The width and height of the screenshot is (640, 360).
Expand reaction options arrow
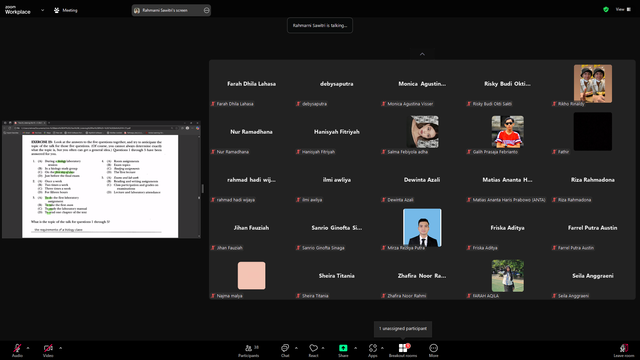[323, 348]
